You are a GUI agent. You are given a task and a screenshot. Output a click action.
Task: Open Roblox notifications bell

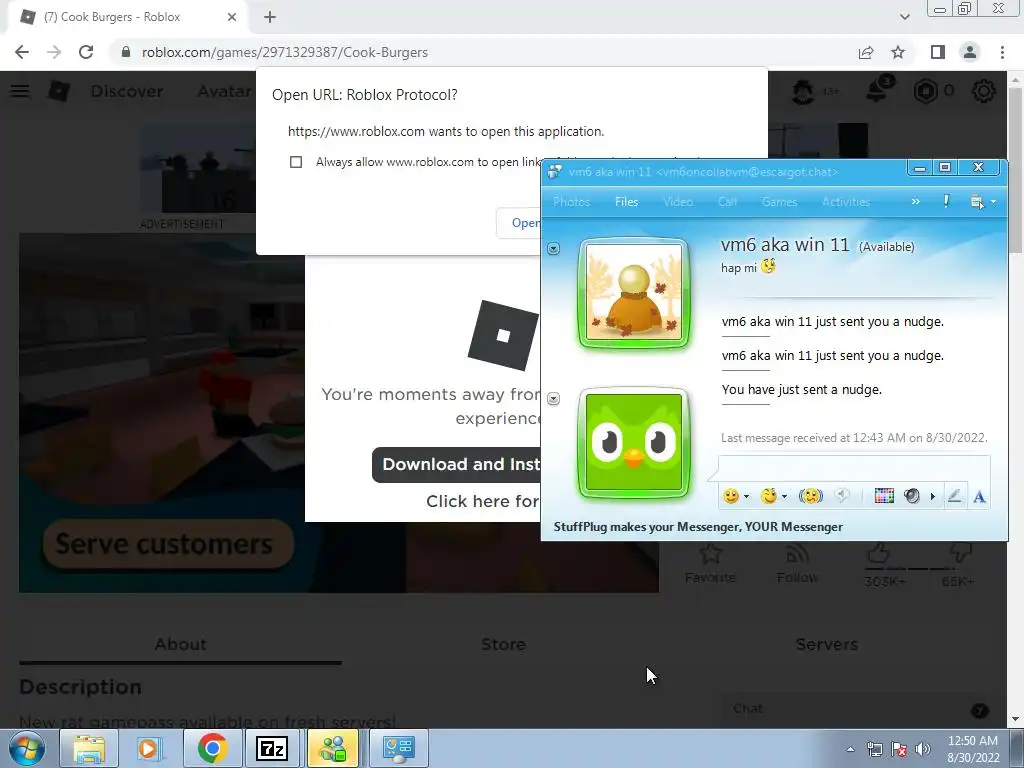click(878, 90)
